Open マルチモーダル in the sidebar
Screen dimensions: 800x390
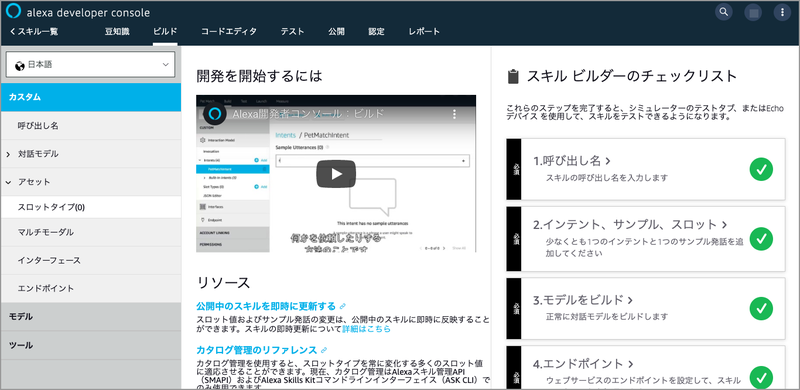[x=91, y=232]
